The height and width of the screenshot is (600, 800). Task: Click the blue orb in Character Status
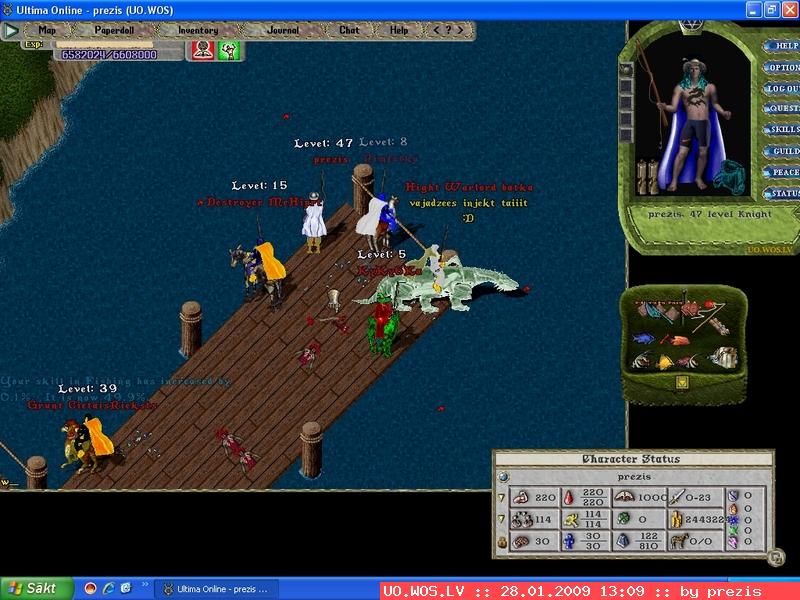[x=504, y=477]
